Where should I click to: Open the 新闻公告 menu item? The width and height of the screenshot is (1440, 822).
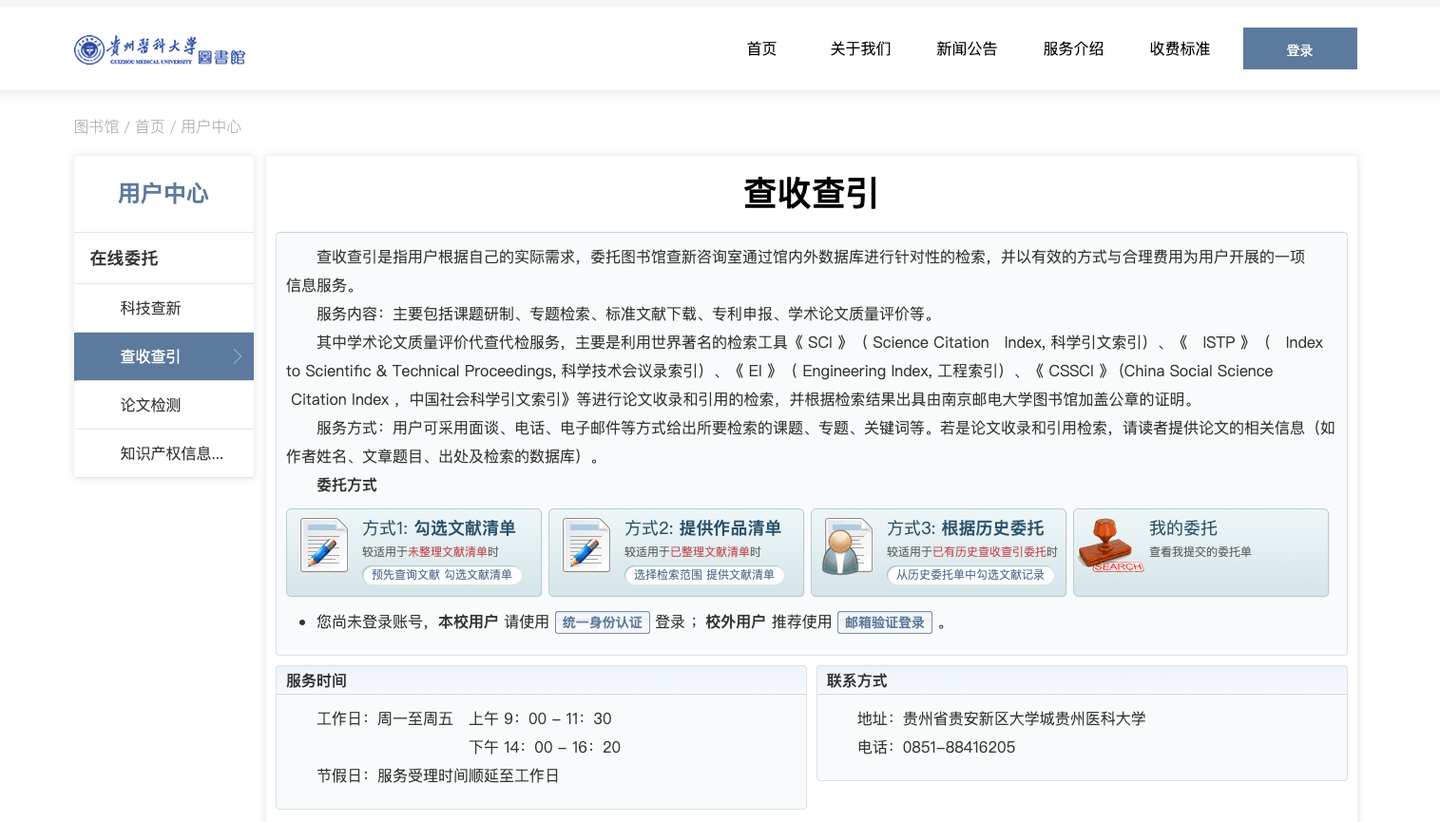966,48
